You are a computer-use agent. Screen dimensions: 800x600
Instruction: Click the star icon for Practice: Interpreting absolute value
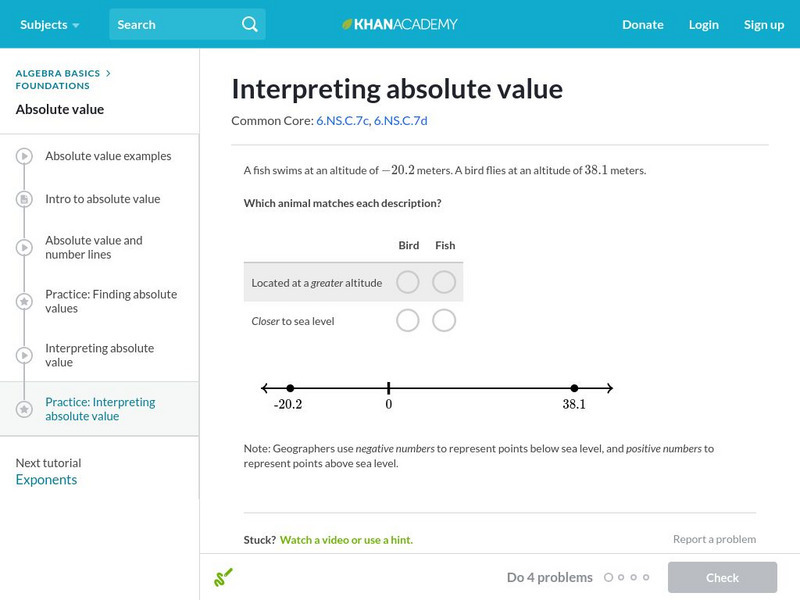[x=25, y=408]
